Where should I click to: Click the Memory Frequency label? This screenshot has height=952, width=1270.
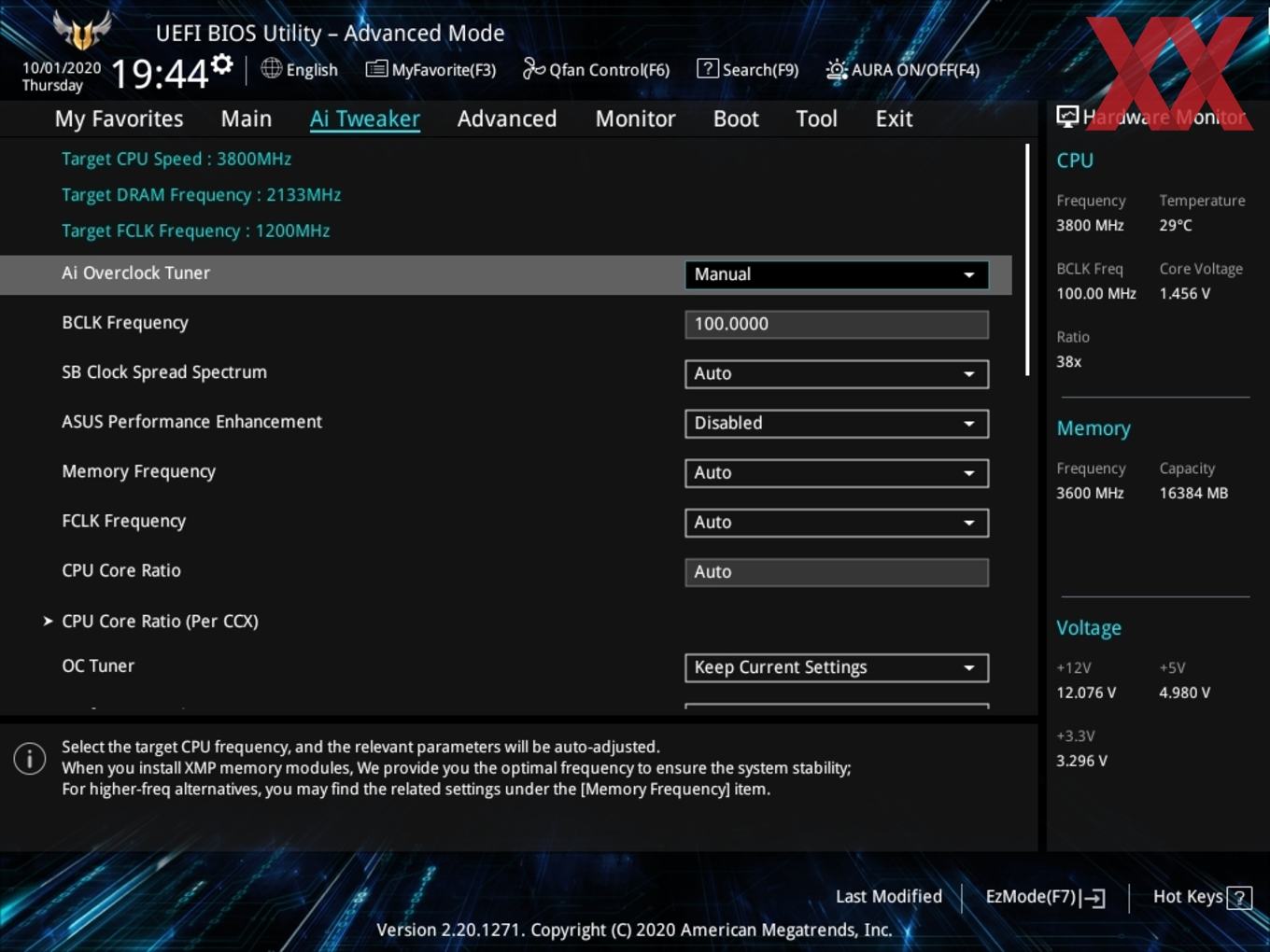coord(138,471)
